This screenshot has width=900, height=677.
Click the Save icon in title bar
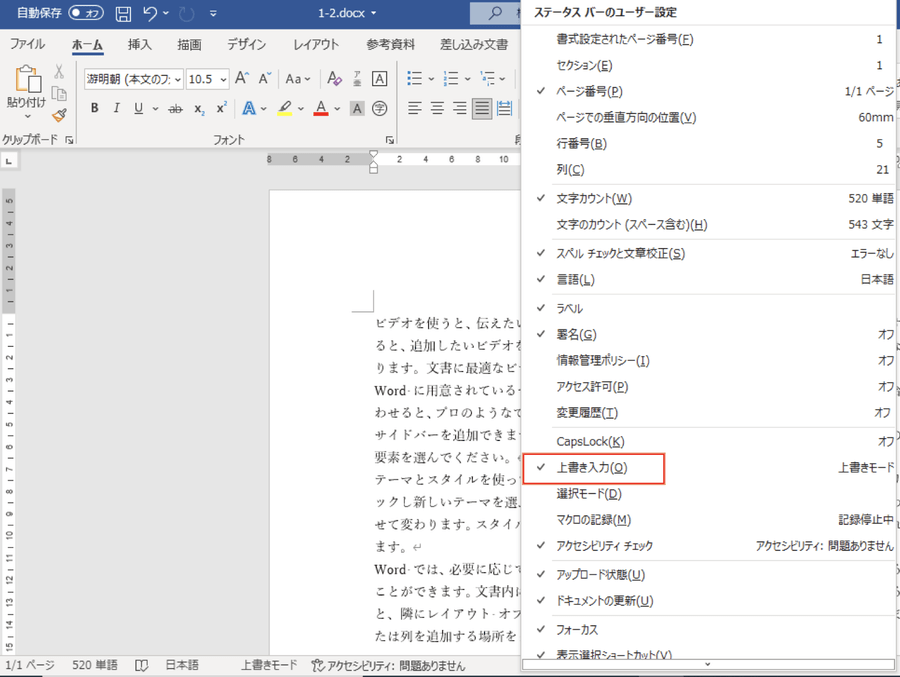tap(123, 13)
